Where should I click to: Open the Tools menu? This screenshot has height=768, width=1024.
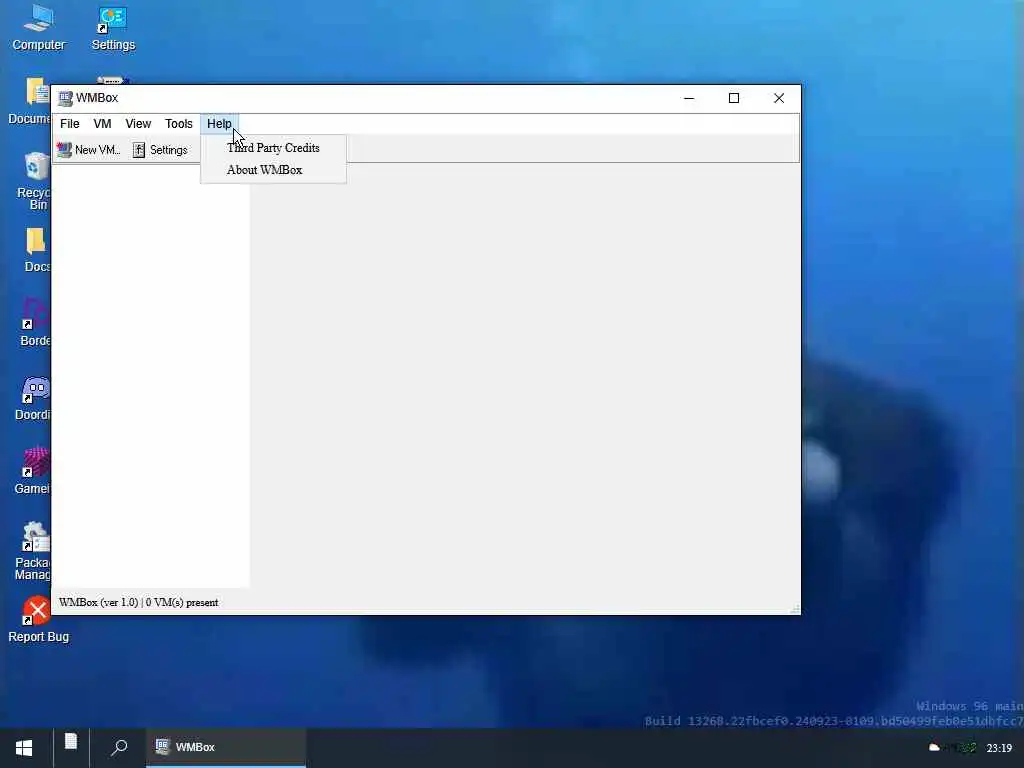pos(178,123)
